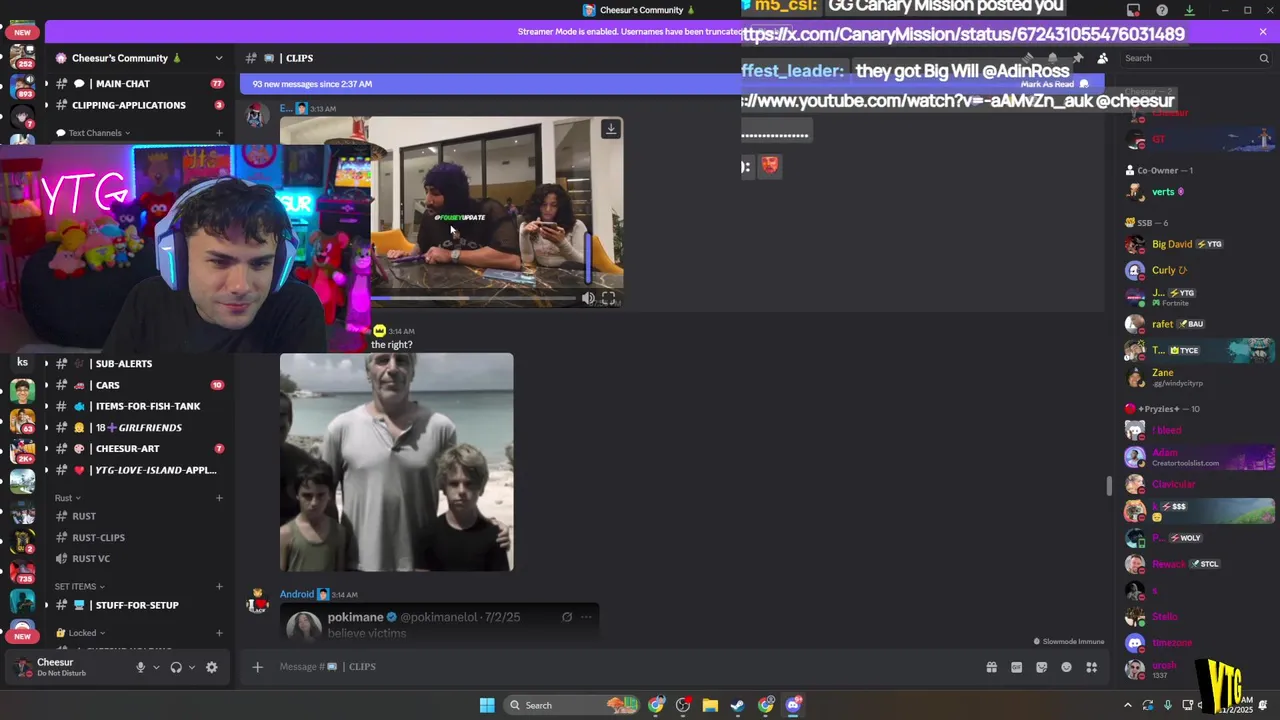
Task: Expand threads arrow beside CLIPPING-APPLICATIONS
Action: 45,105
